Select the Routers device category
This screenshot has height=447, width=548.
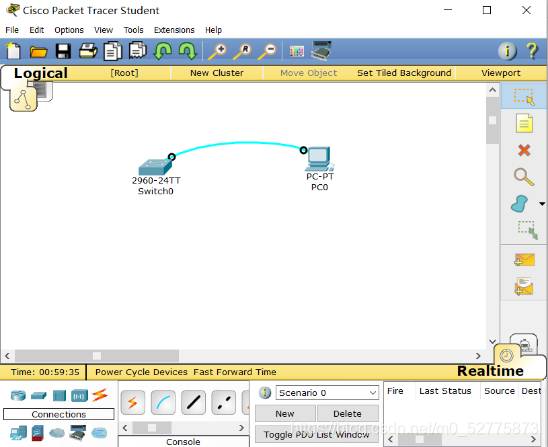coord(18,396)
